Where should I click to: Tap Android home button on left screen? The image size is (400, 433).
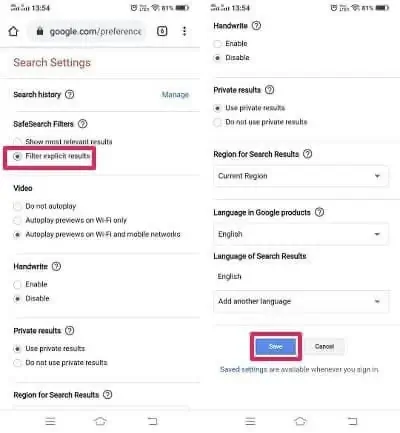100,421
